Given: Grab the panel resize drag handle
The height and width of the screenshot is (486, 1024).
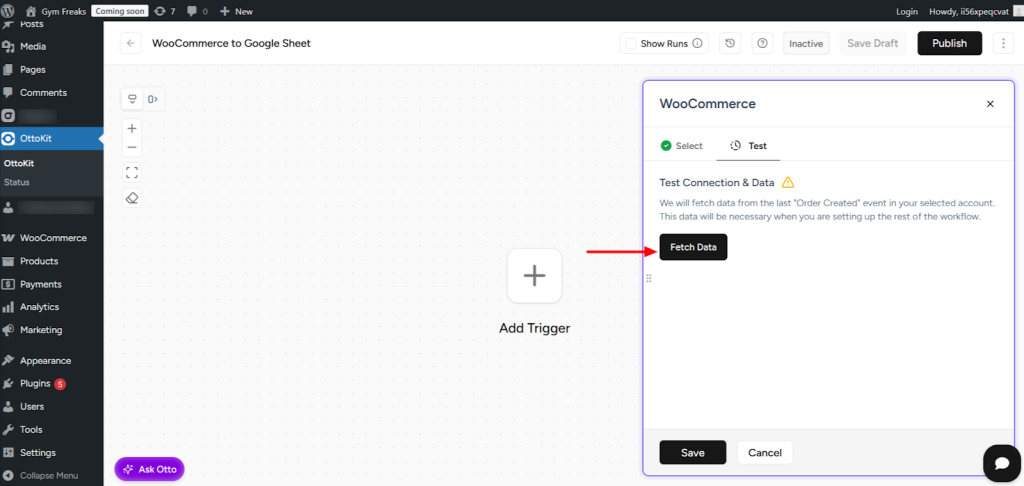Looking at the screenshot, I should 649,278.
